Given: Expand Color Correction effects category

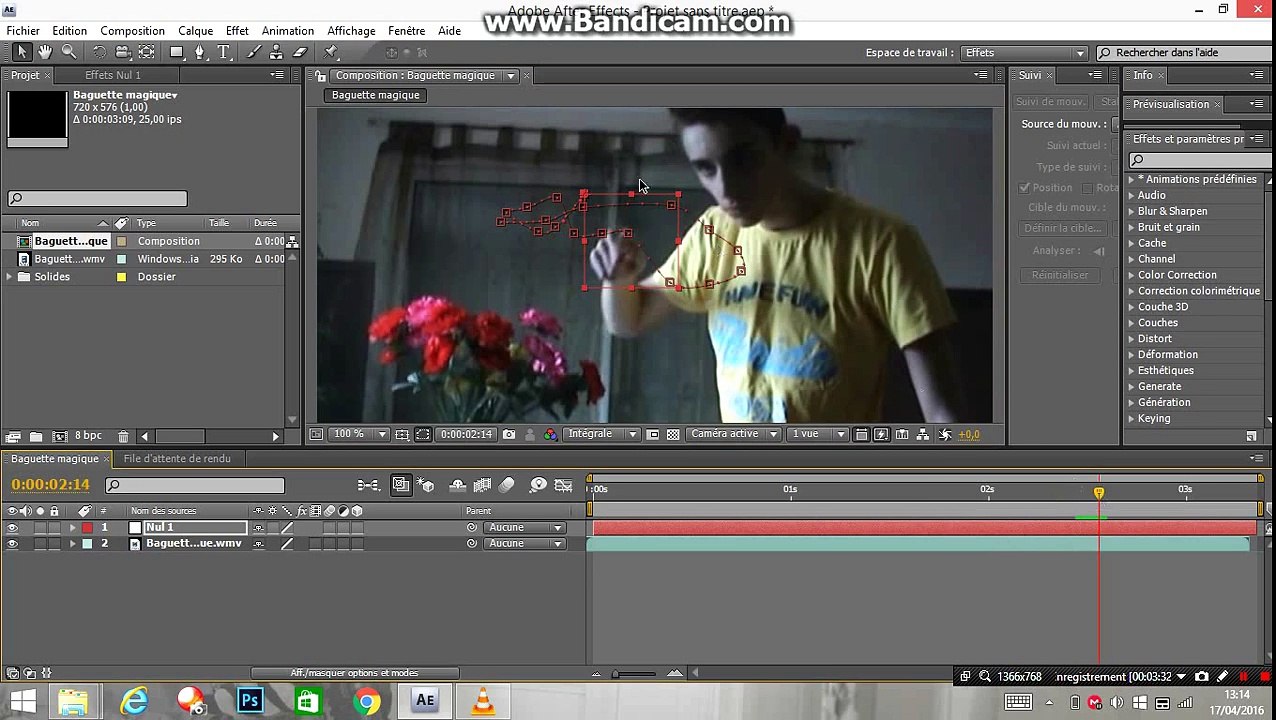Looking at the screenshot, I should [1131, 275].
